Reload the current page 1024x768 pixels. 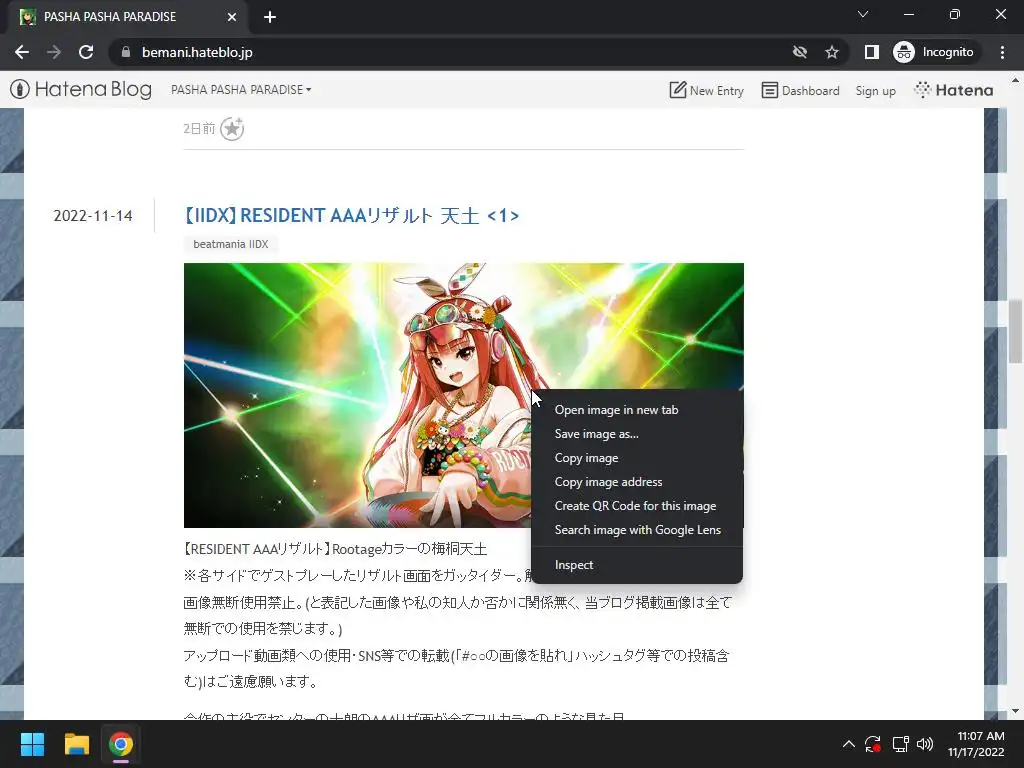point(86,52)
